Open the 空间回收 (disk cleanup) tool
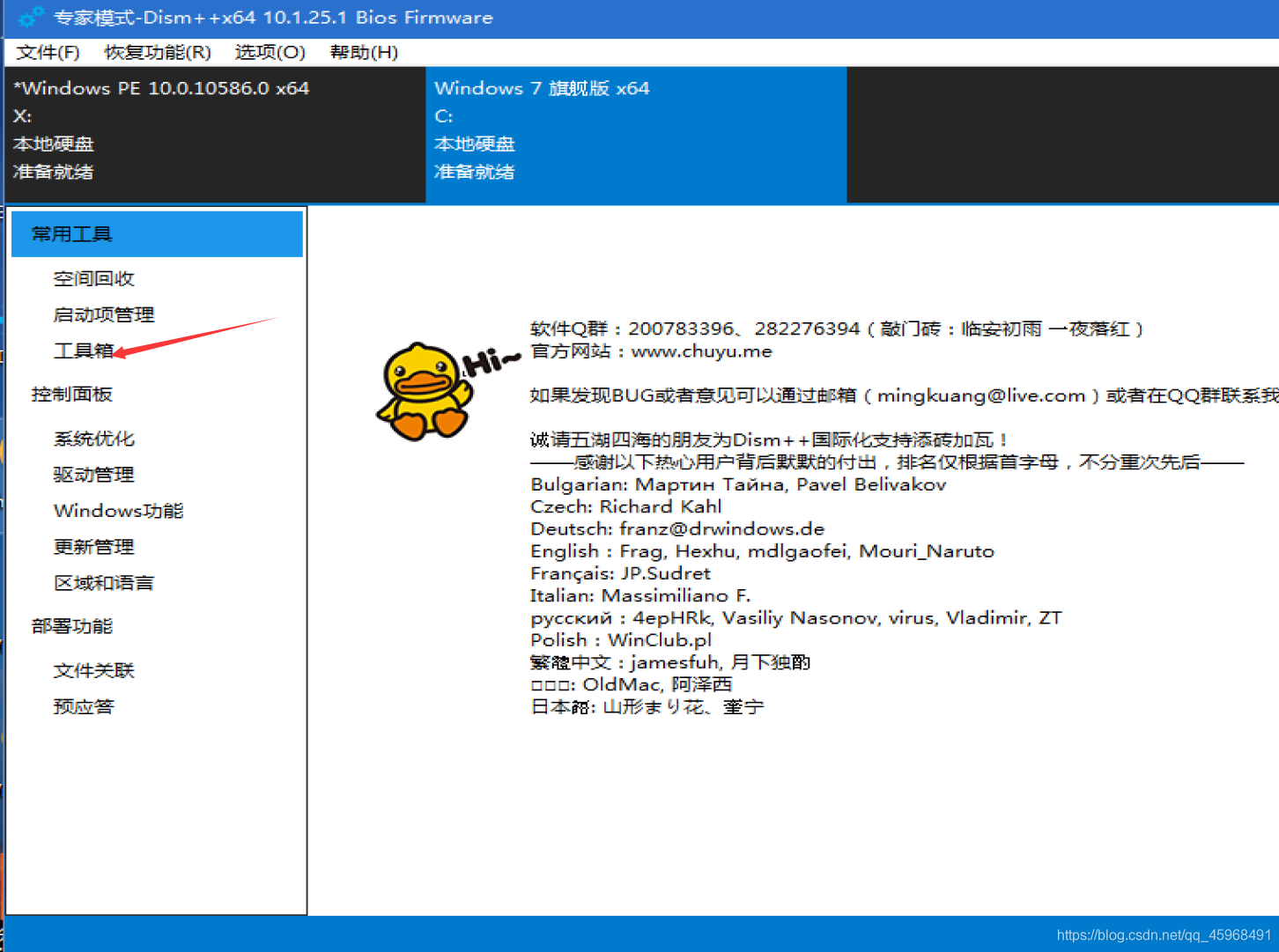Image resolution: width=1279 pixels, height=952 pixels. pos(93,277)
